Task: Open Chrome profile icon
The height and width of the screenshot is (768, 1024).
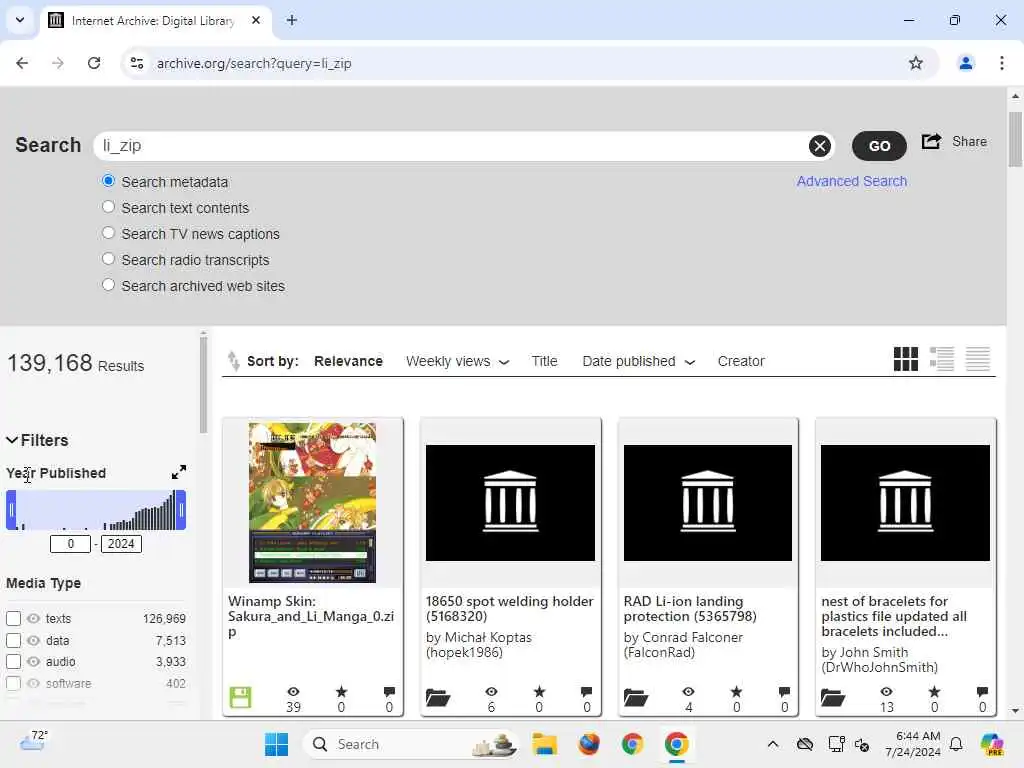Action: point(965,63)
